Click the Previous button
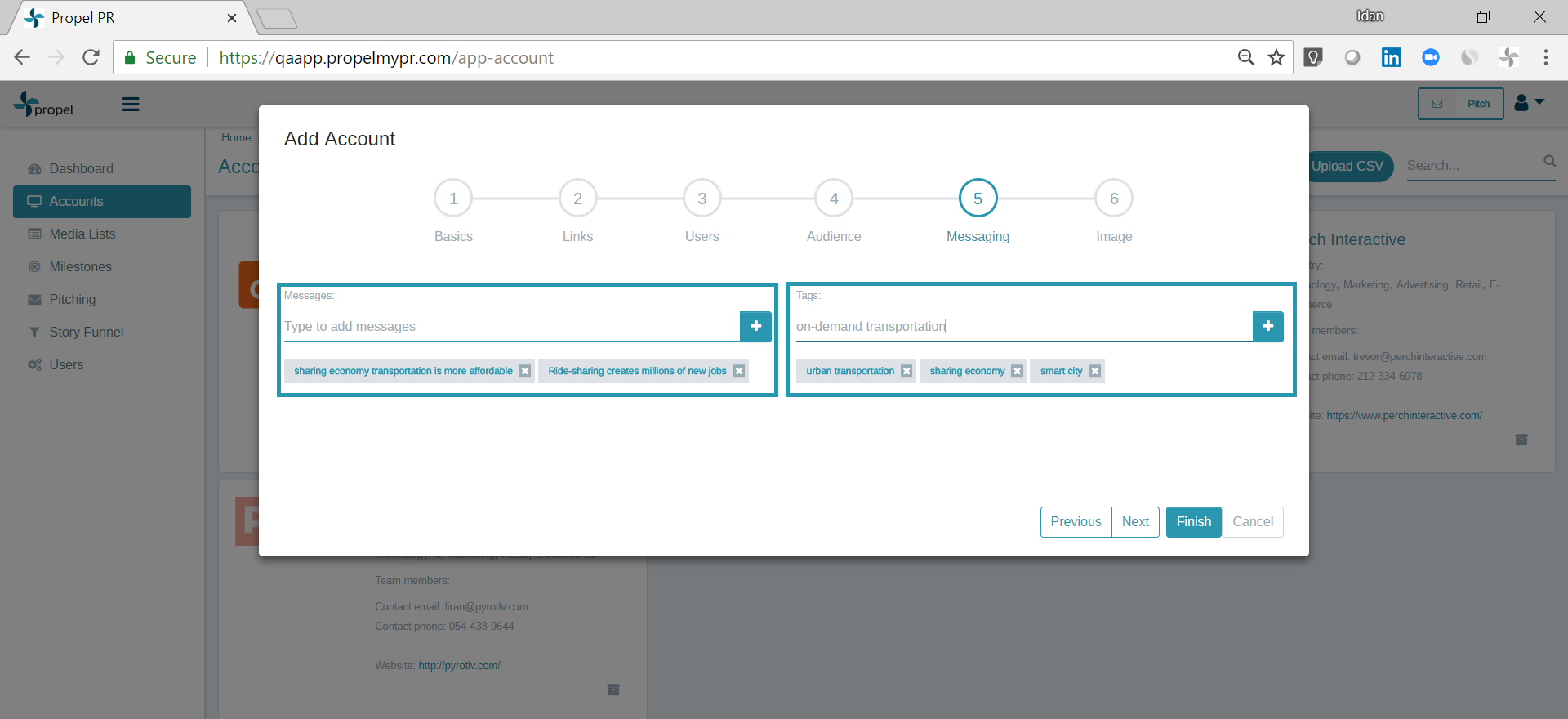This screenshot has width=1568, height=719. click(x=1076, y=522)
